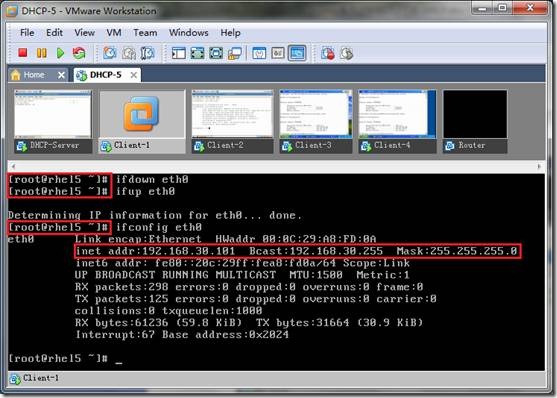Click the 'Mask:255.255.255.0' text

pyautogui.click(x=457, y=251)
